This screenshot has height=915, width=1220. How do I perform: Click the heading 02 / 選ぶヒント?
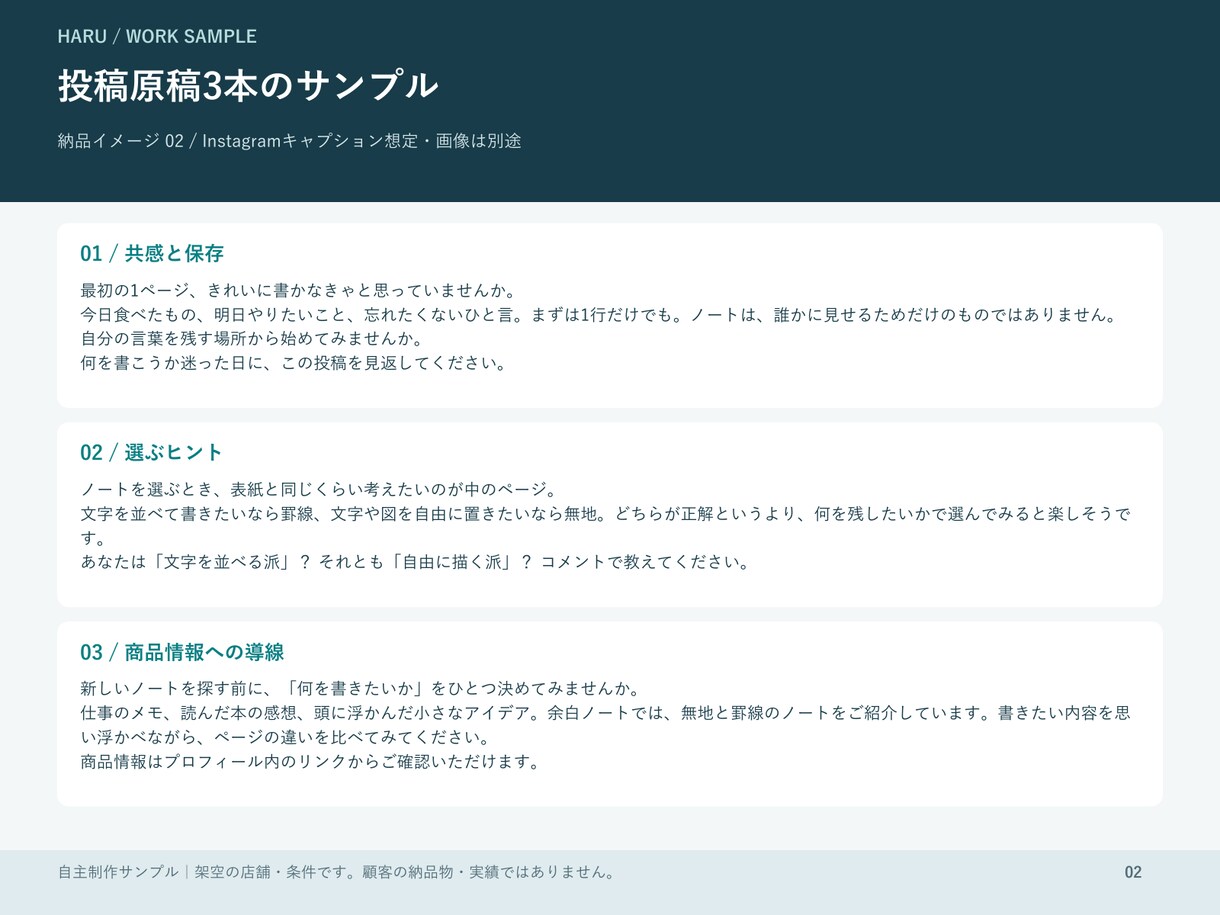[x=152, y=452]
